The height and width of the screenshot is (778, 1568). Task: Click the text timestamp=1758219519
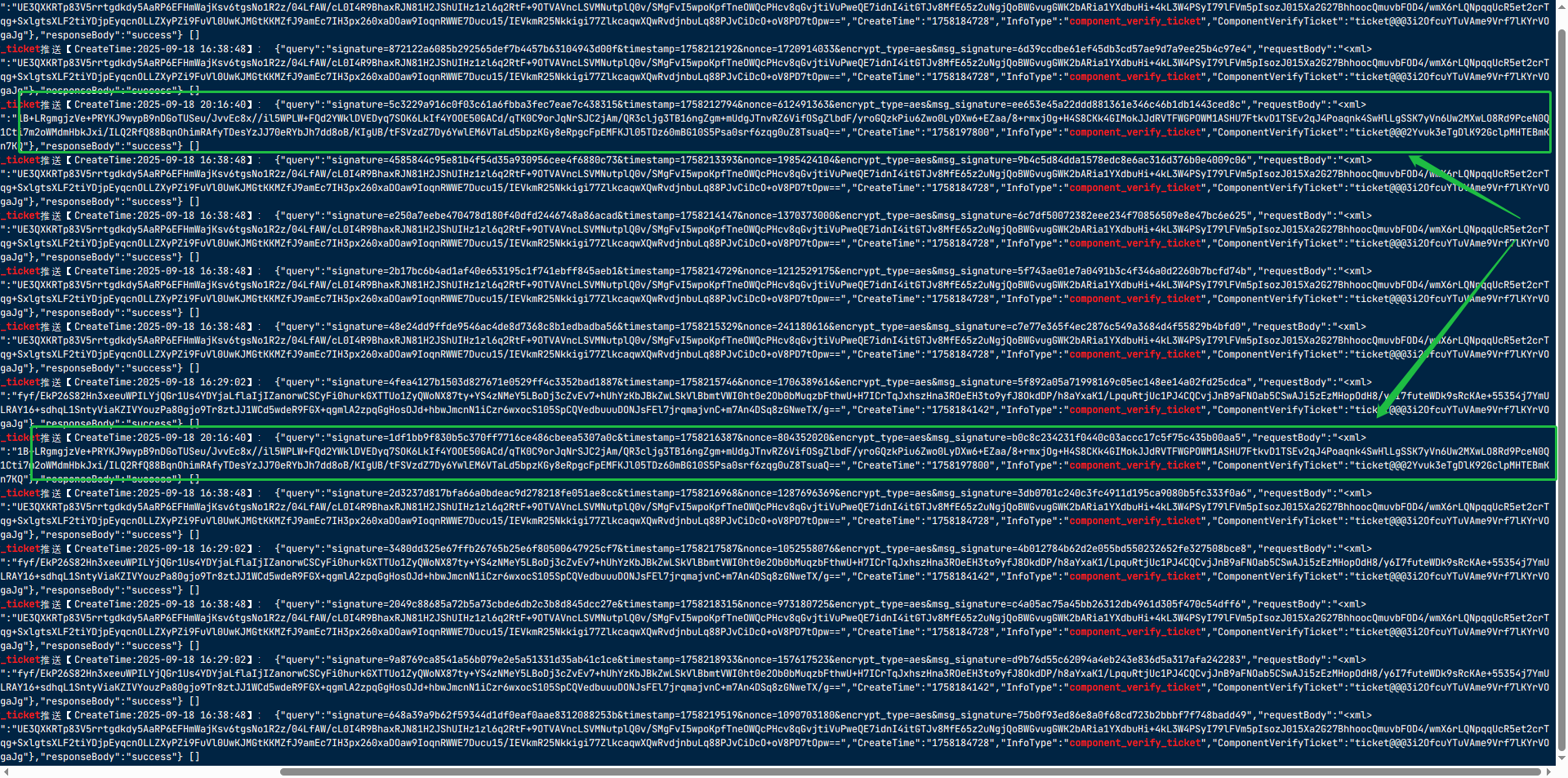[x=680, y=715]
